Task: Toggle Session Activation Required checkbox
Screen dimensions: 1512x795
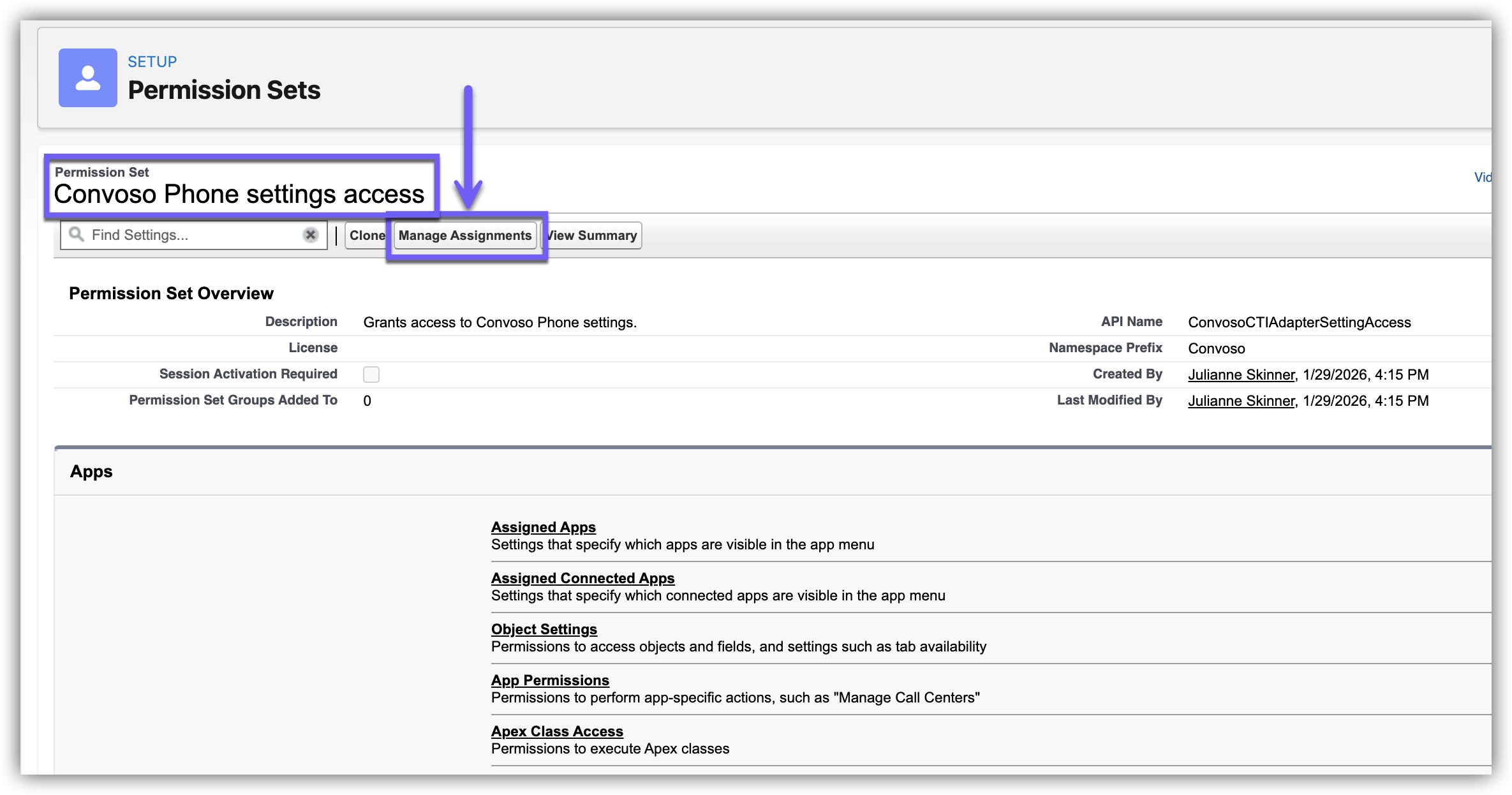Action: (x=371, y=375)
